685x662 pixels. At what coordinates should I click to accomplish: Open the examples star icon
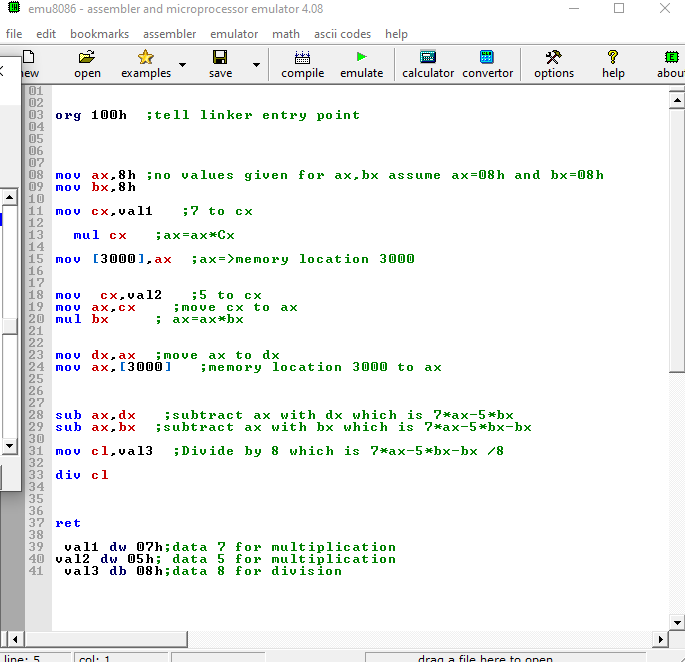click(145, 57)
